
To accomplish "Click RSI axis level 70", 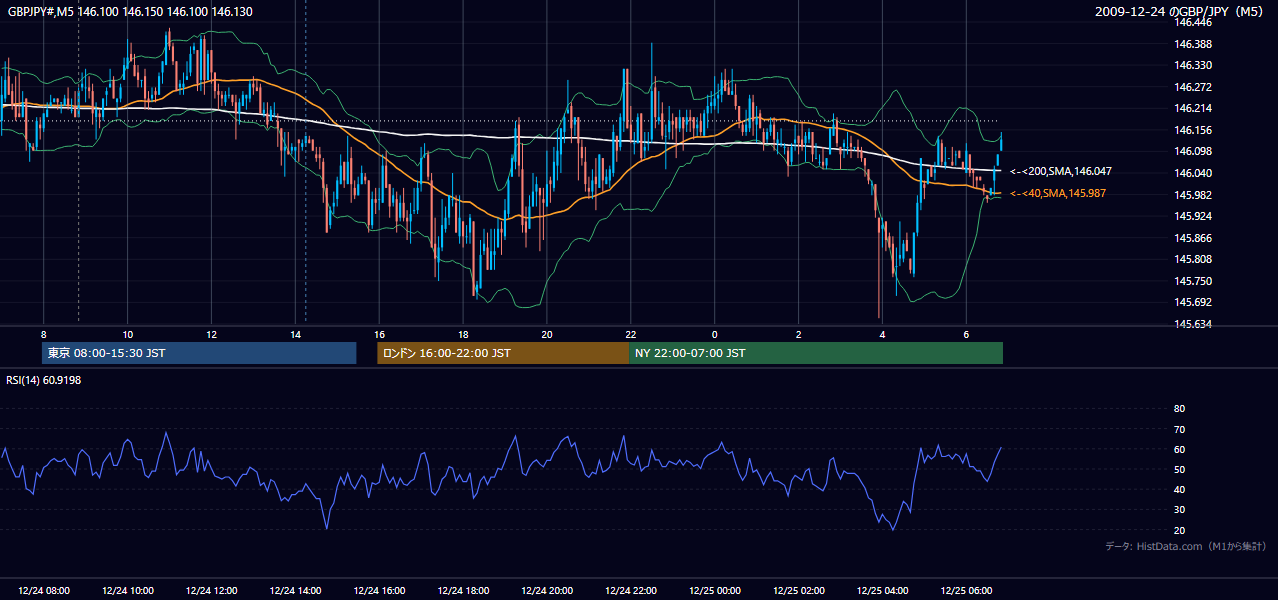I will [1179, 429].
